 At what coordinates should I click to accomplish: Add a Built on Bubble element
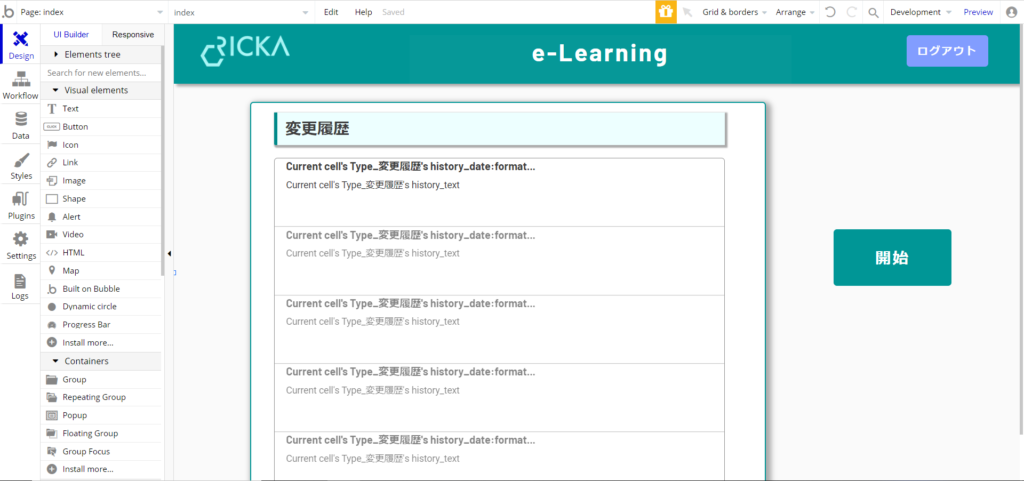click(x=101, y=288)
